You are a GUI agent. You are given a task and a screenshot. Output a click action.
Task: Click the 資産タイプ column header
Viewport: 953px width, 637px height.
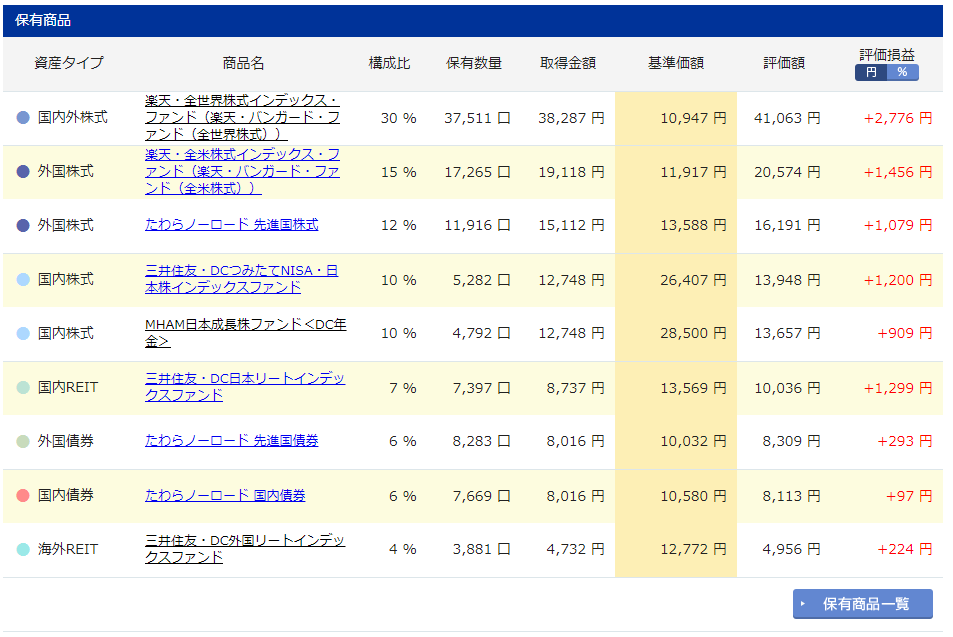pyautogui.click(x=69, y=63)
